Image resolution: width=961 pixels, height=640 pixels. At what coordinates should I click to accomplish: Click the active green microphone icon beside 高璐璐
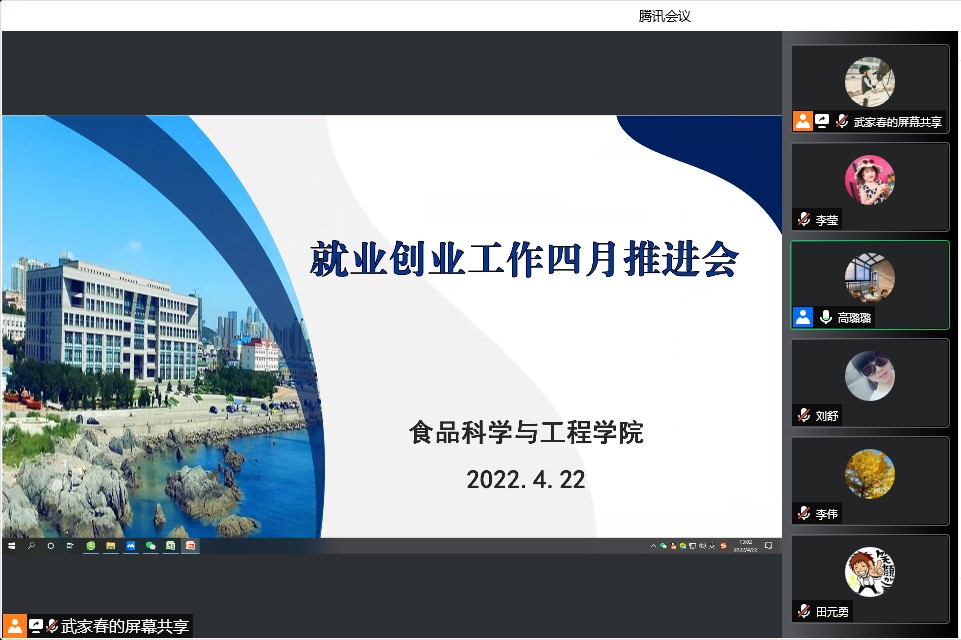[x=825, y=317]
